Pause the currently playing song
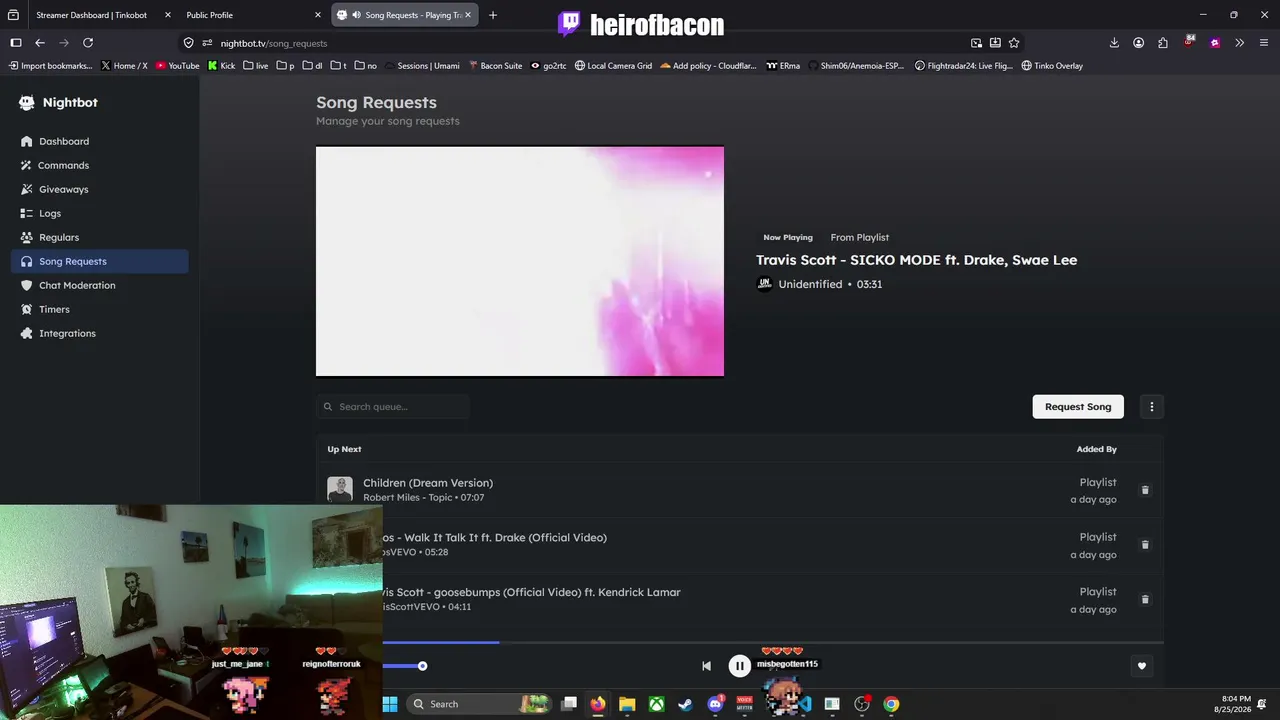1280x720 pixels. (740, 666)
